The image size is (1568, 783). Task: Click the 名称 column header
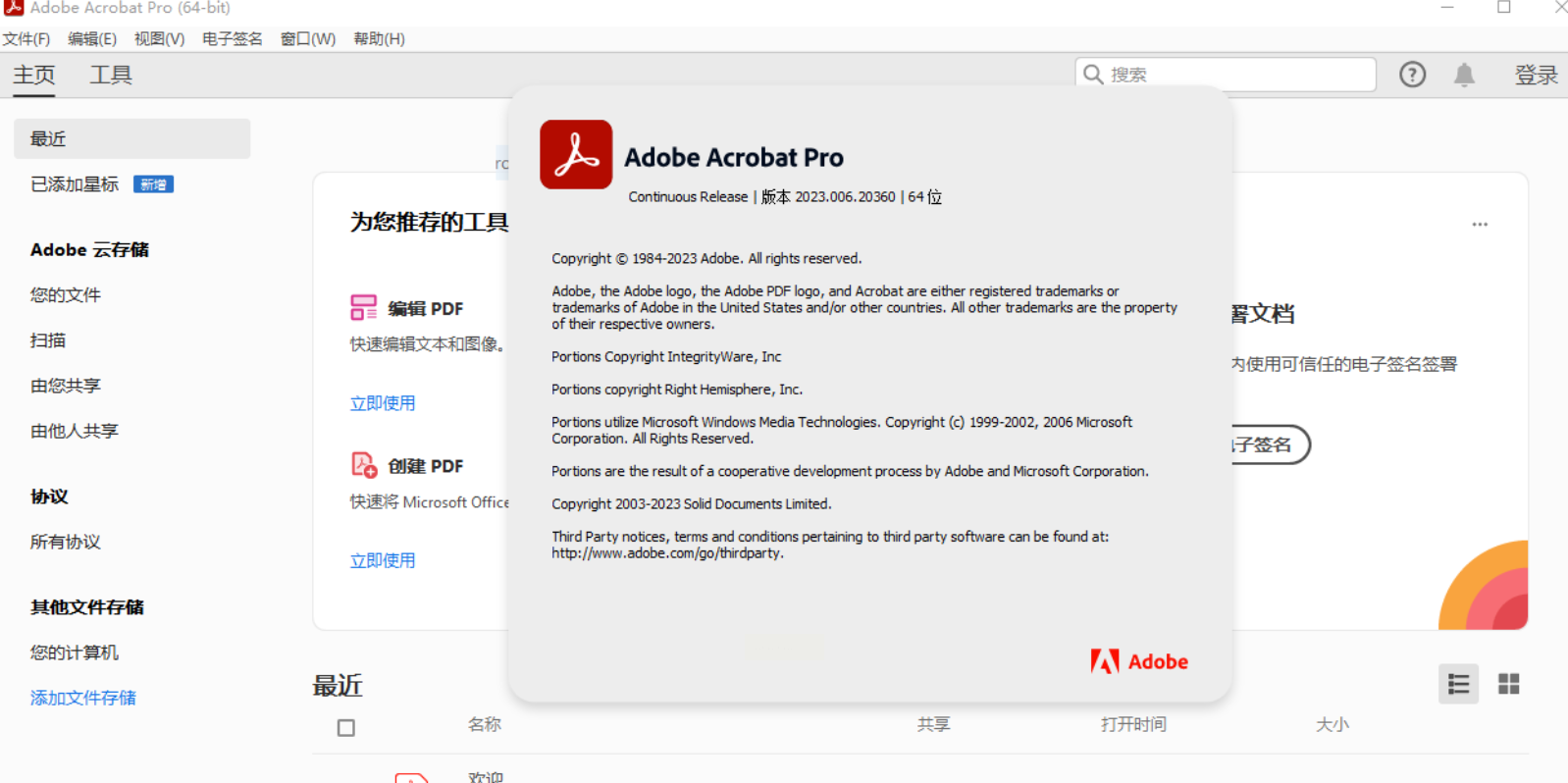point(485,724)
